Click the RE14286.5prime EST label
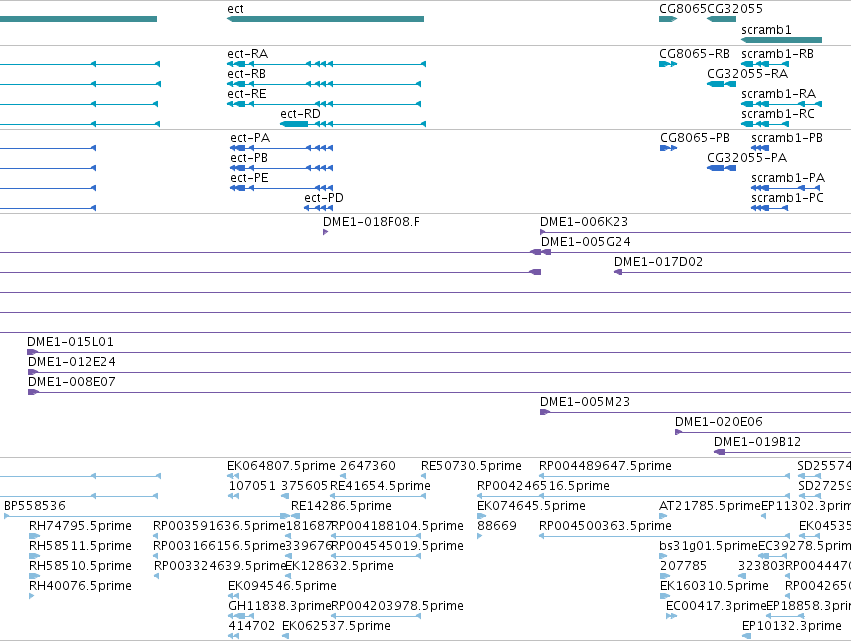Screen dimensions: 851x641 tap(341, 506)
